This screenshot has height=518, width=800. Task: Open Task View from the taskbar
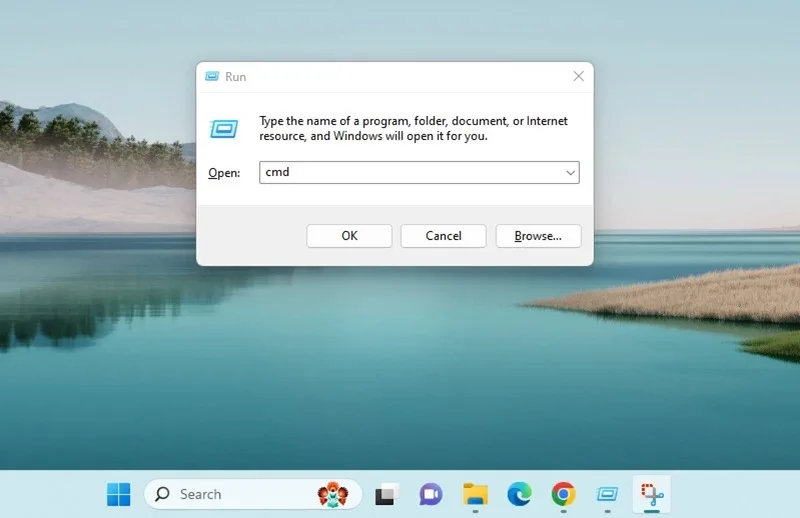coord(387,494)
